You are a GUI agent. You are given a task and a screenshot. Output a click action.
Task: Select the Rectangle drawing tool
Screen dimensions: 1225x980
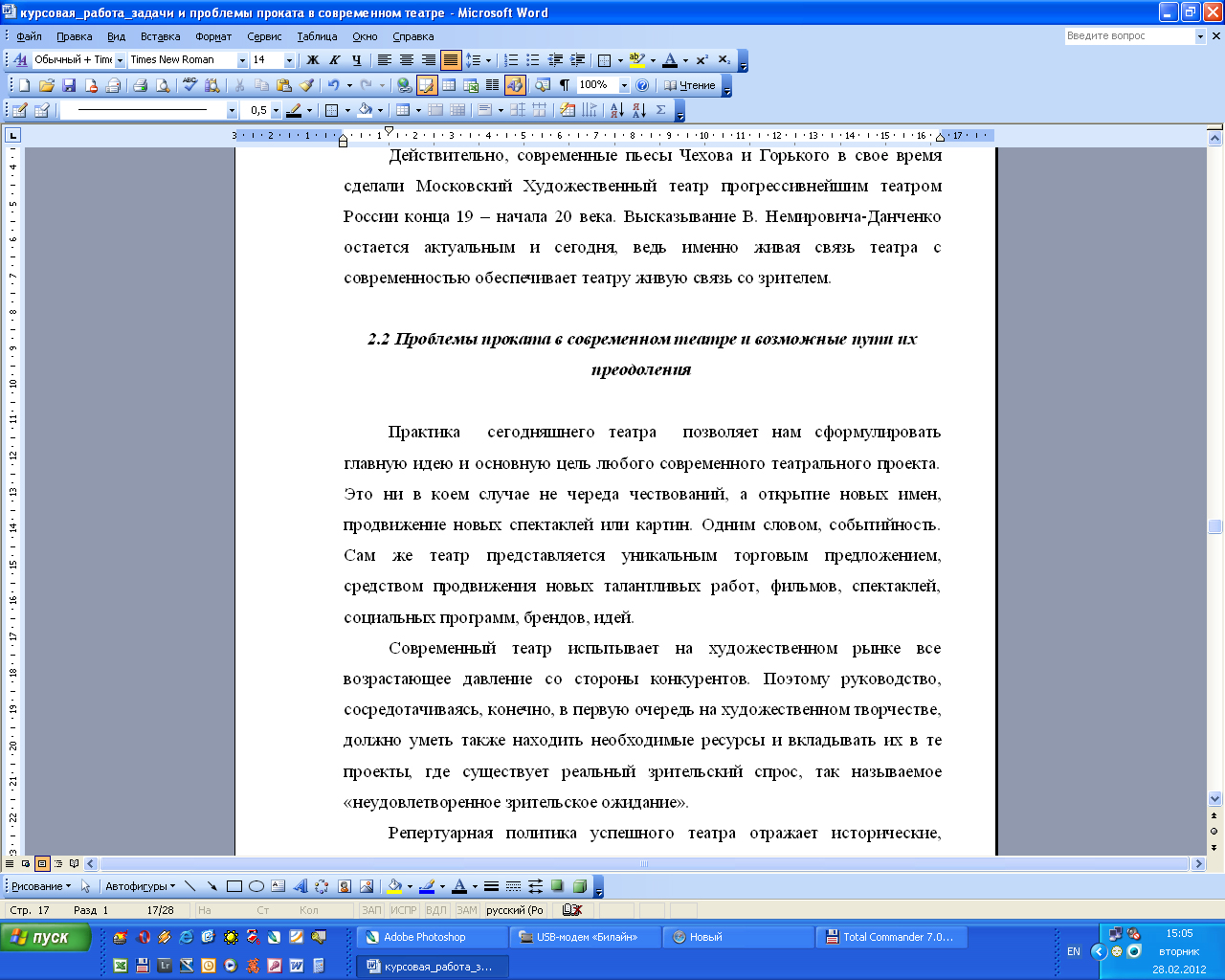[x=234, y=886]
